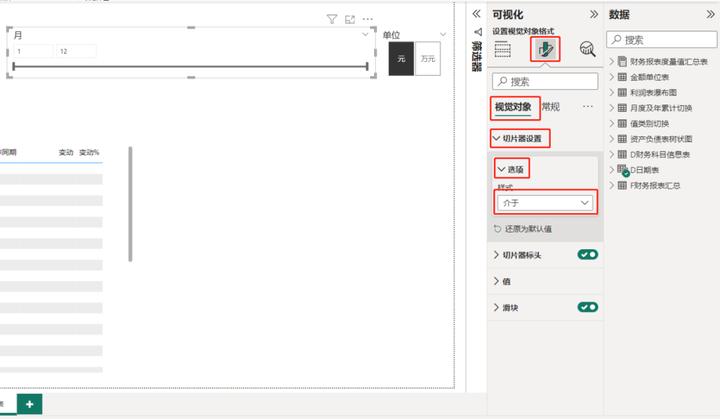Select the 资产负债表树状图 table row
This screenshot has width=720, height=419.
point(661,139)
